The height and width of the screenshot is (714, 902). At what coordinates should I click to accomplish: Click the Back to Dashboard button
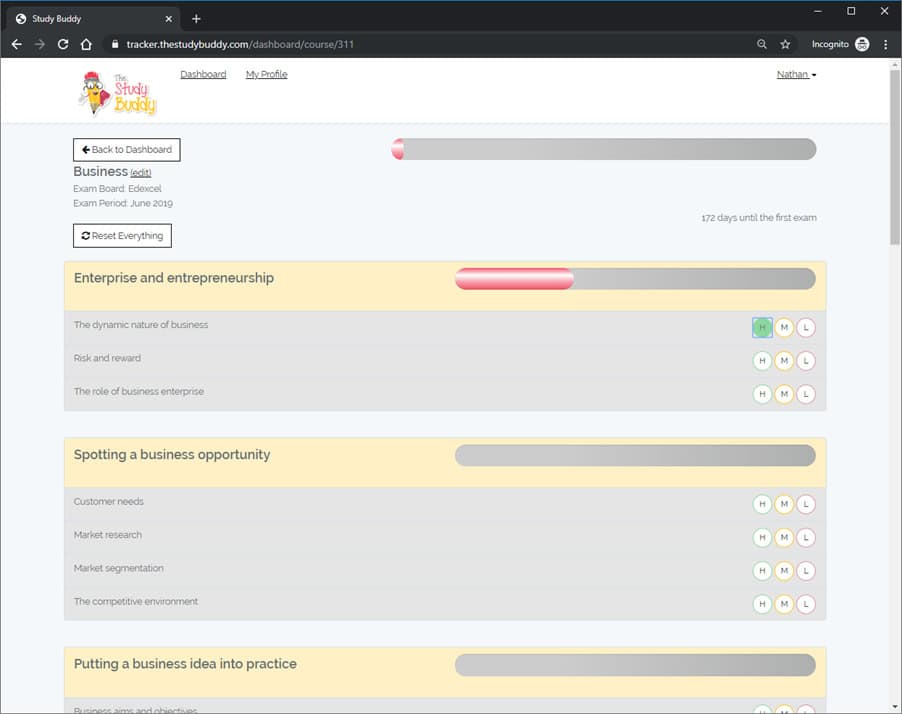pyautogui.click(x=127, y=150)
